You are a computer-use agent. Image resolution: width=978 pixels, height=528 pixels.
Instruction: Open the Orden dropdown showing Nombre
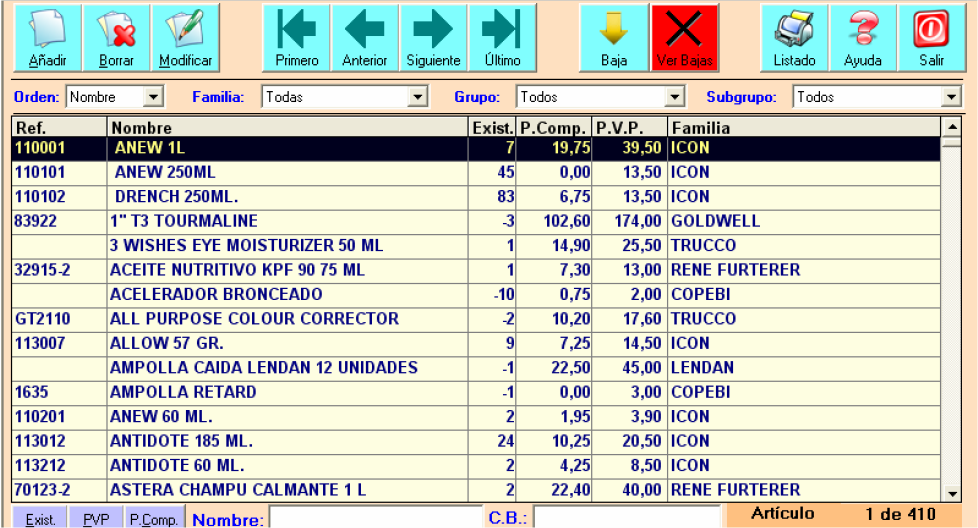pos(153,97)
